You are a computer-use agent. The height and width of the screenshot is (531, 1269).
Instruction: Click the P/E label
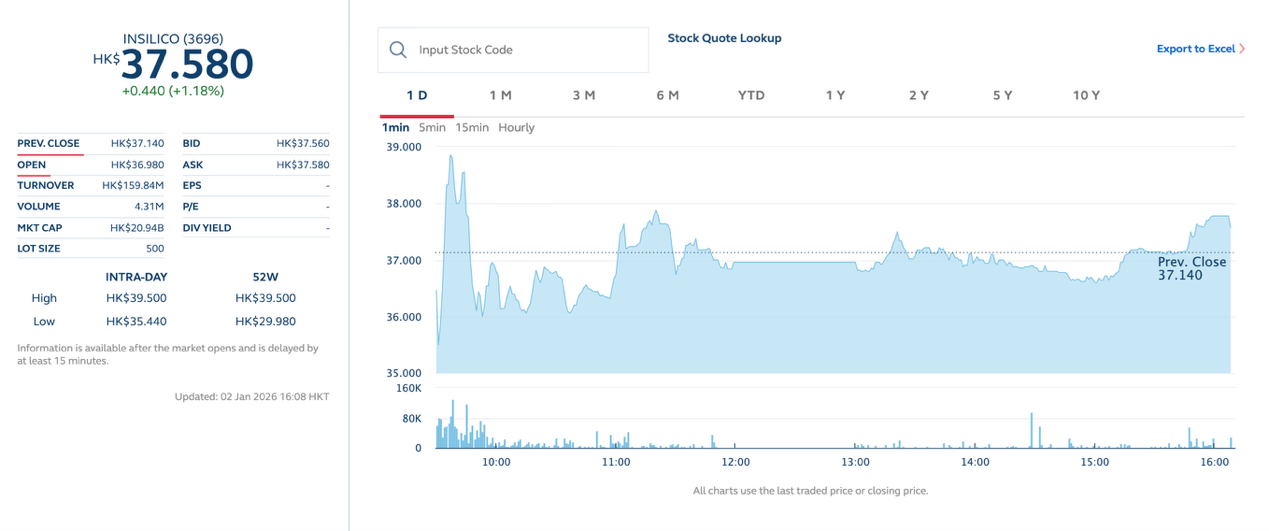point(192,206)
